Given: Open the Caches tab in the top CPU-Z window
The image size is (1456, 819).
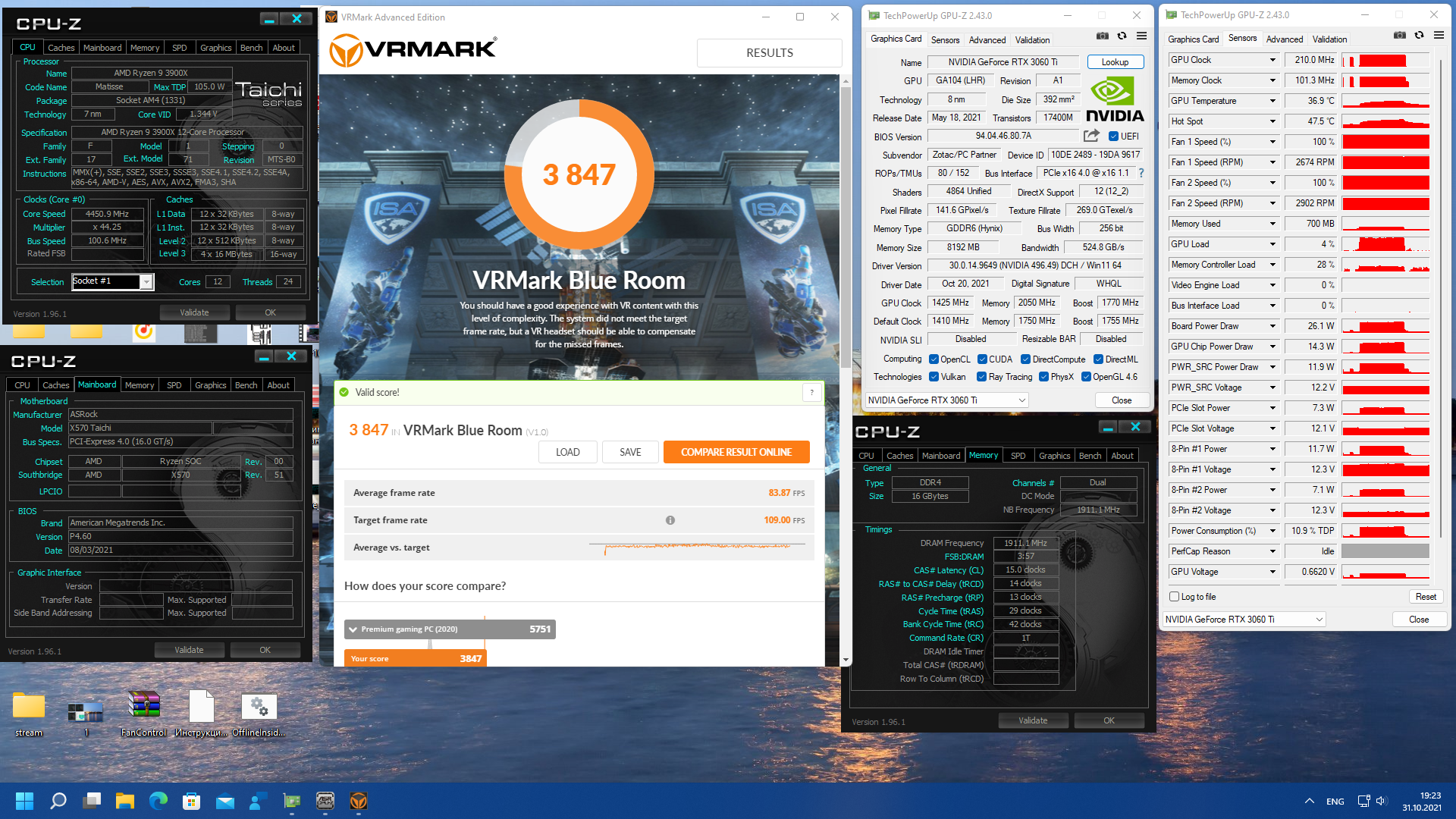Looking at the screenshot, I should click(x=61, y=48).
